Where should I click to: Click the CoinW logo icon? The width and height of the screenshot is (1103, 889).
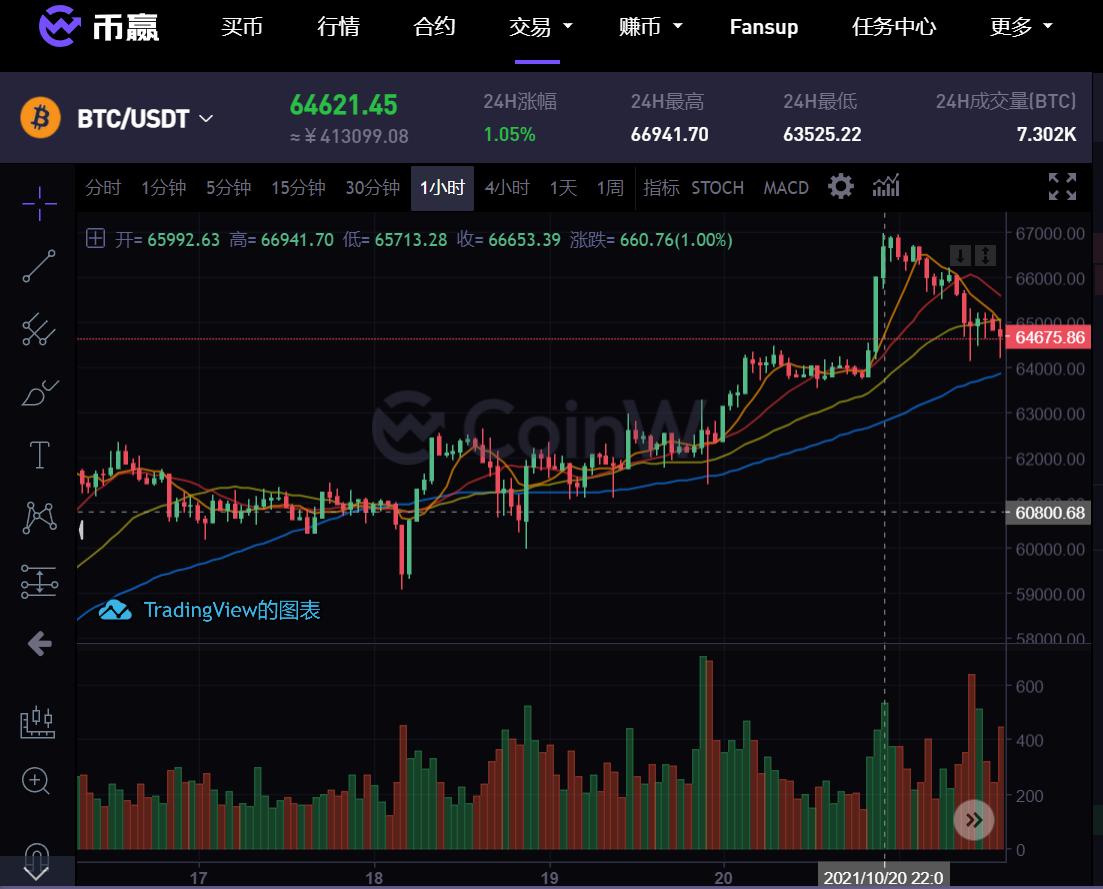click(59, 26)
